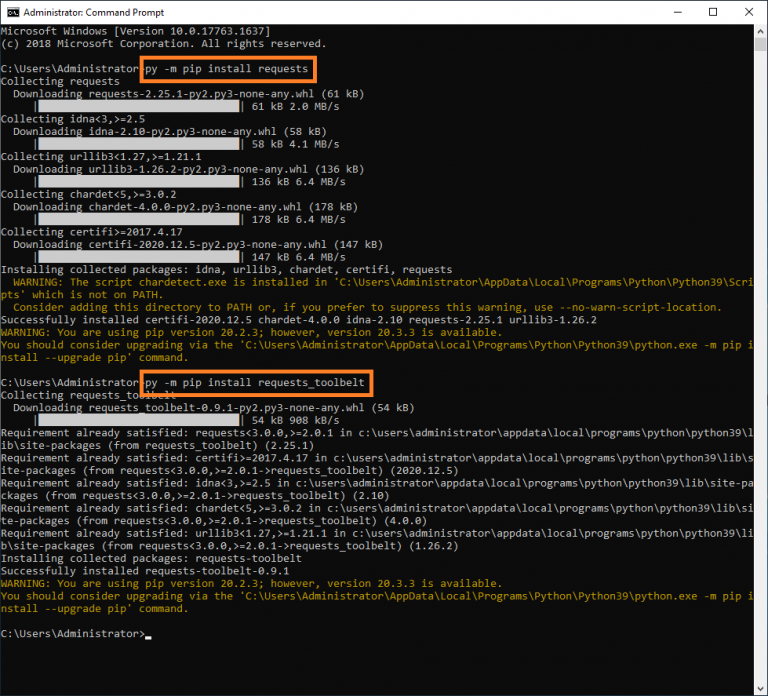
Task: Click the 61 kB 2.0 MB/s progress bar
Action: (139, 106)
